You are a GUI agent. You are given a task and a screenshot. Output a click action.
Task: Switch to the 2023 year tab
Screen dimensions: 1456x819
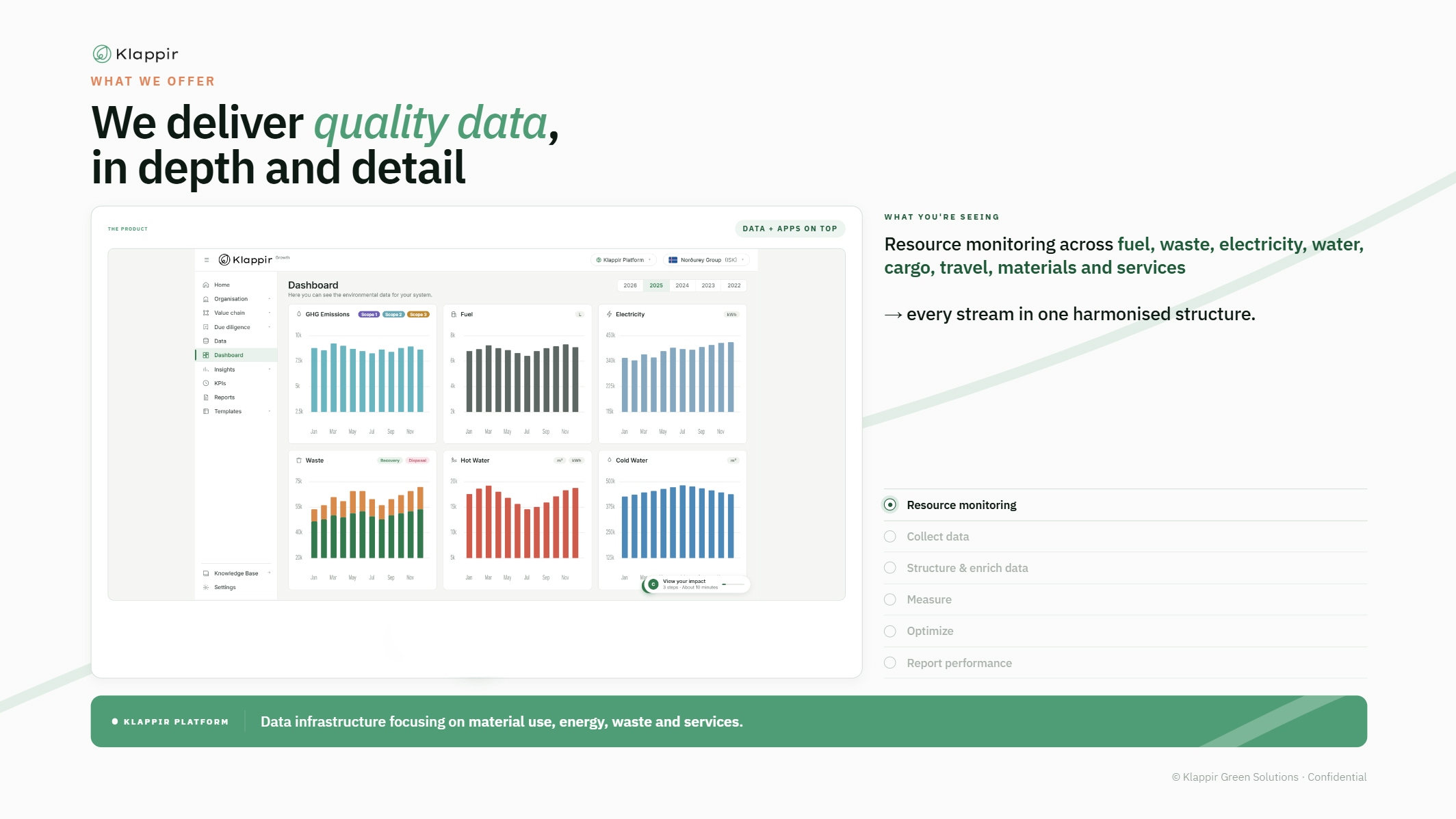click(708, 285)
